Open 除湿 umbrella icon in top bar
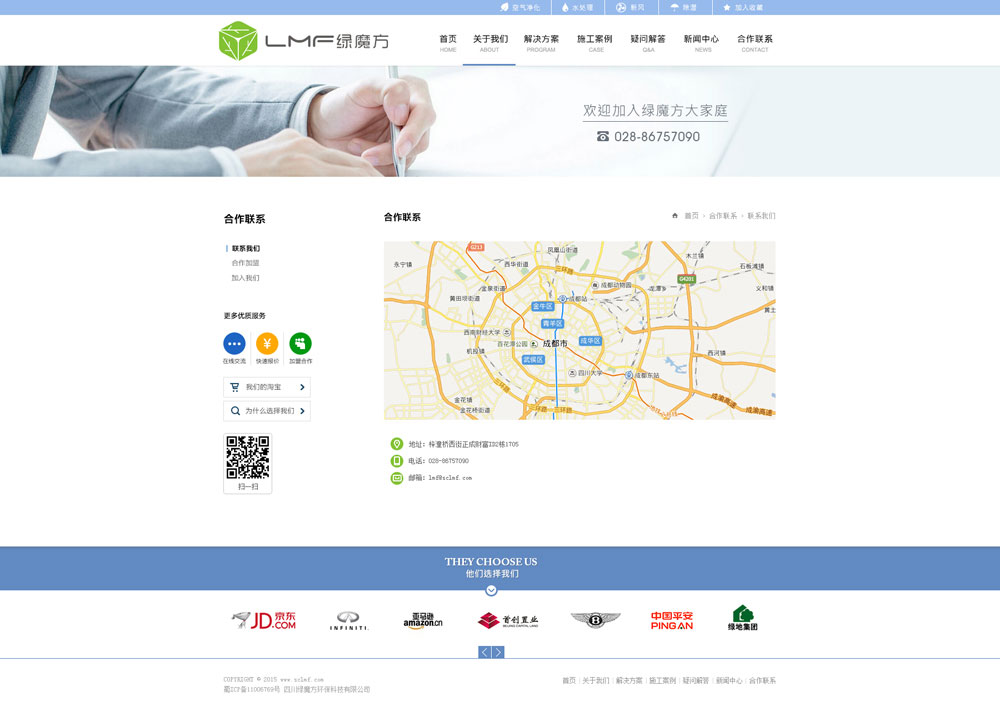Viewport: 1000px width, 711px height. (x=675, y=8)
